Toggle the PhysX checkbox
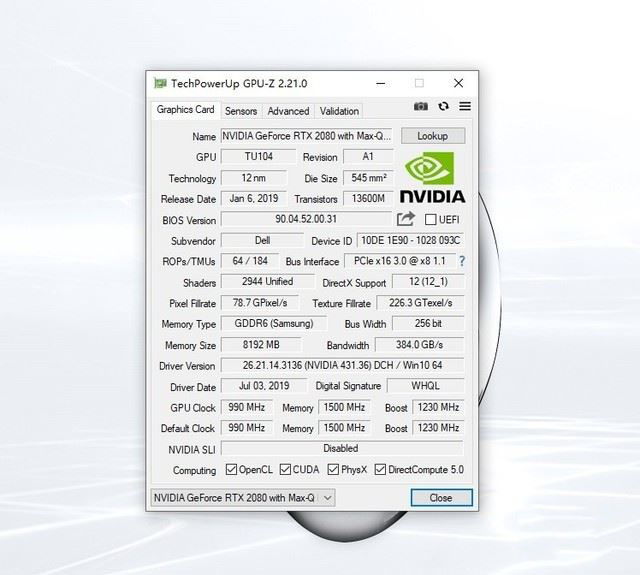 333,469
